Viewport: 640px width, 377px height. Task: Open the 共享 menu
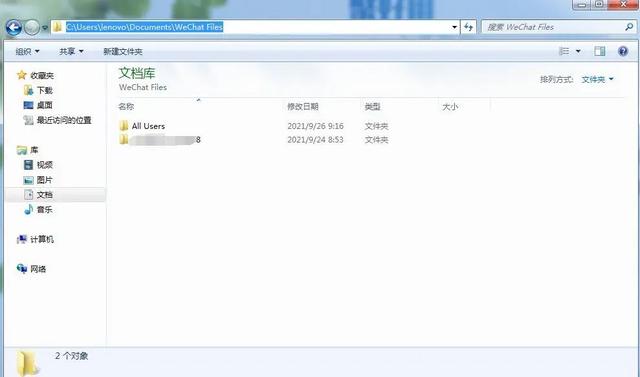71,51
